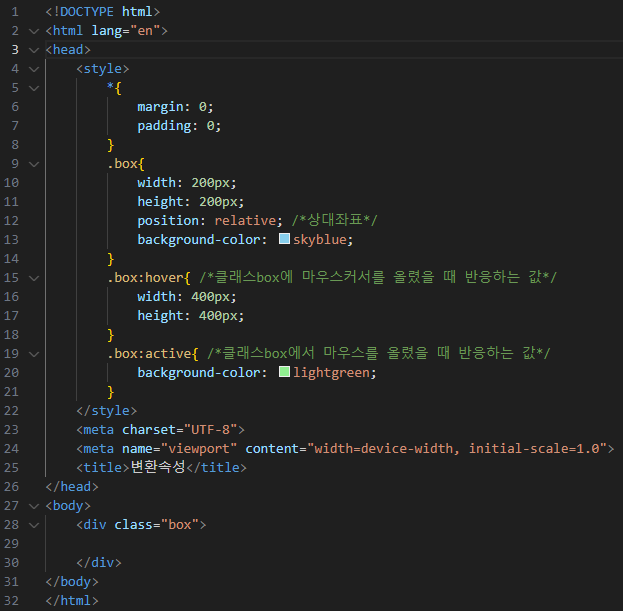
Task: Open the skyblue color swatch picker
Action: pyautogui.click(x=284, y=239)
